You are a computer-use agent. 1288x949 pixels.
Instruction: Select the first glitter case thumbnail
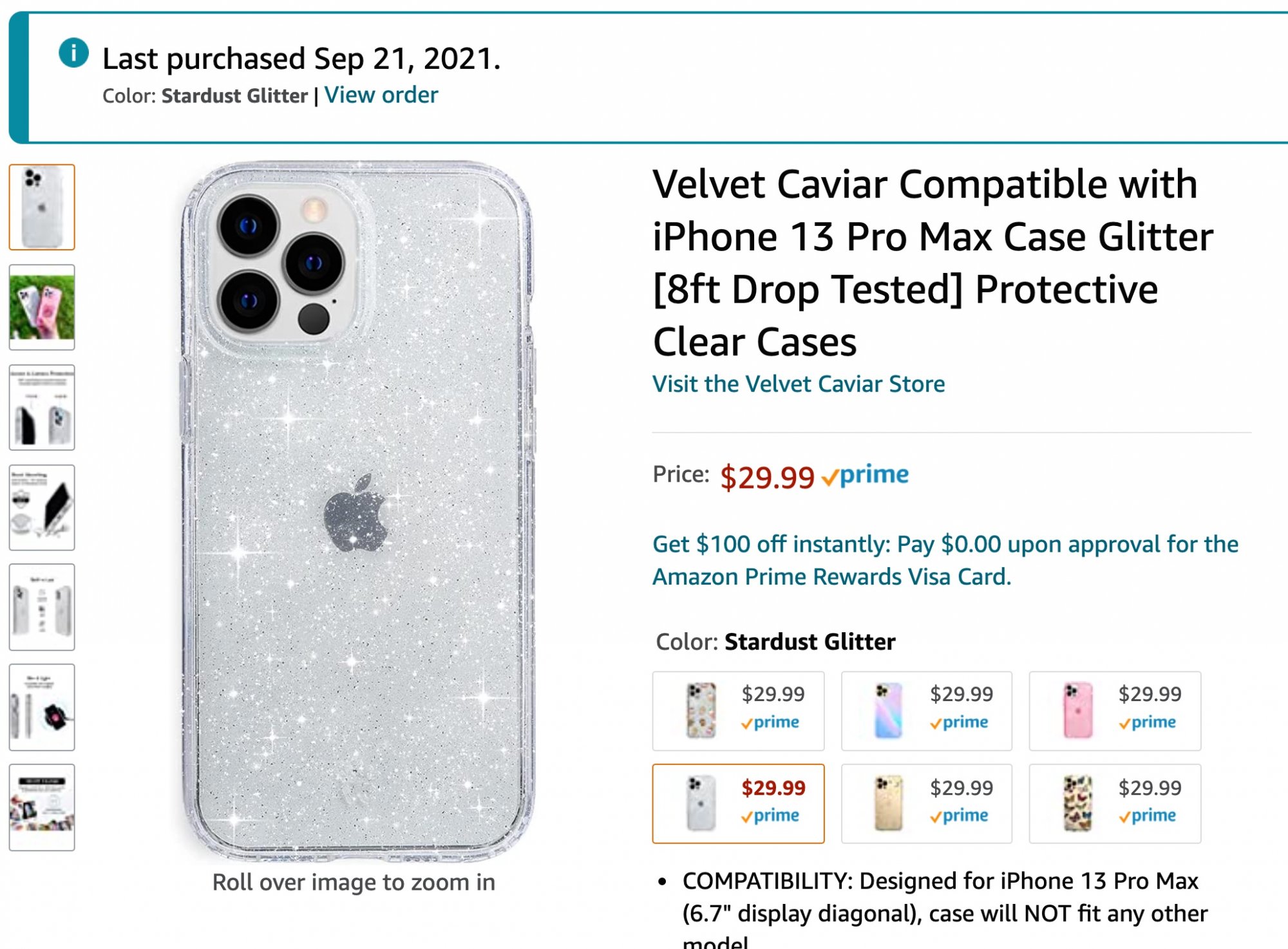(x=42, y=207)
